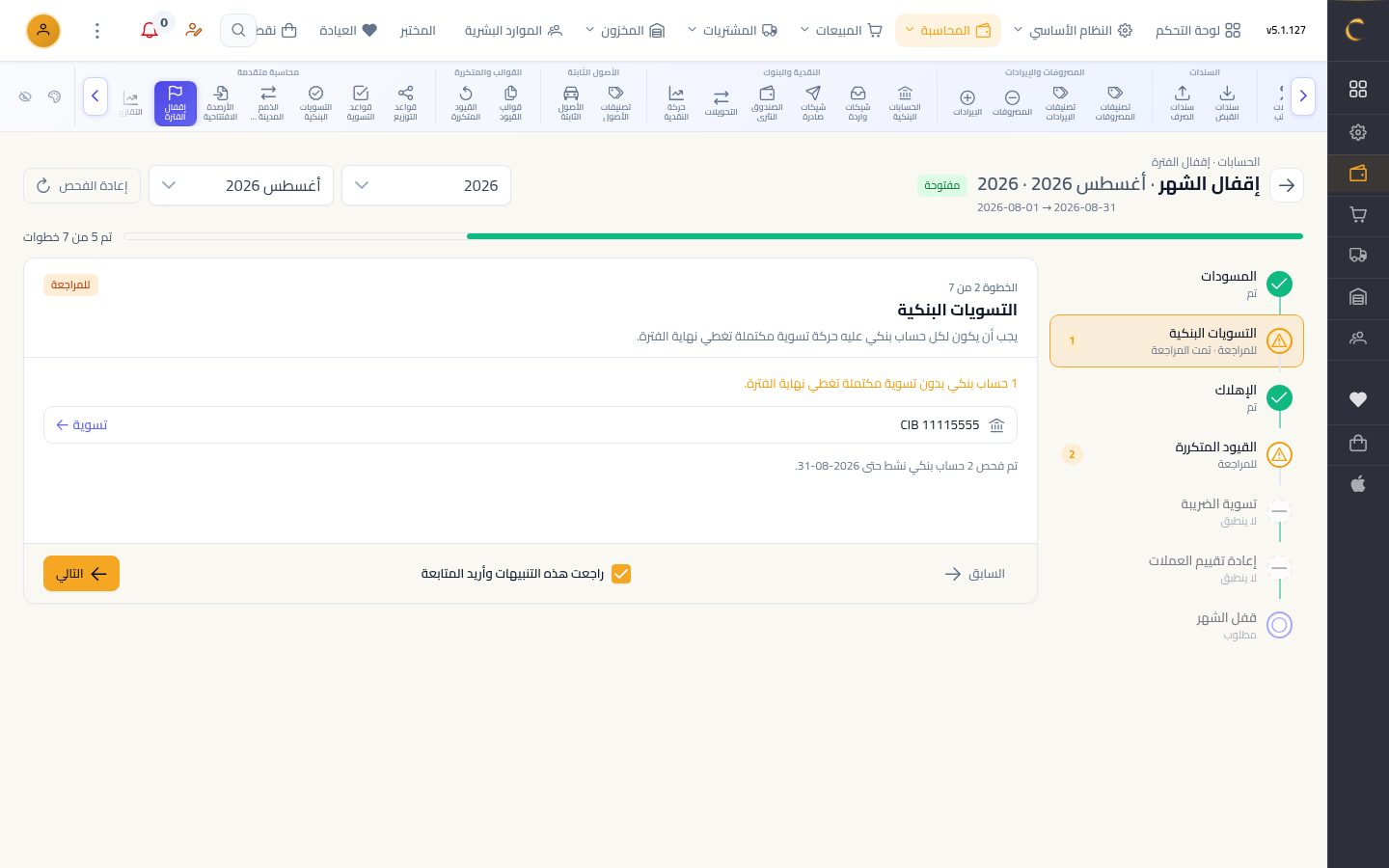This screenshot has width=1389, height=868.
Task: Click the السابق previous button
Action: [975, 574]
